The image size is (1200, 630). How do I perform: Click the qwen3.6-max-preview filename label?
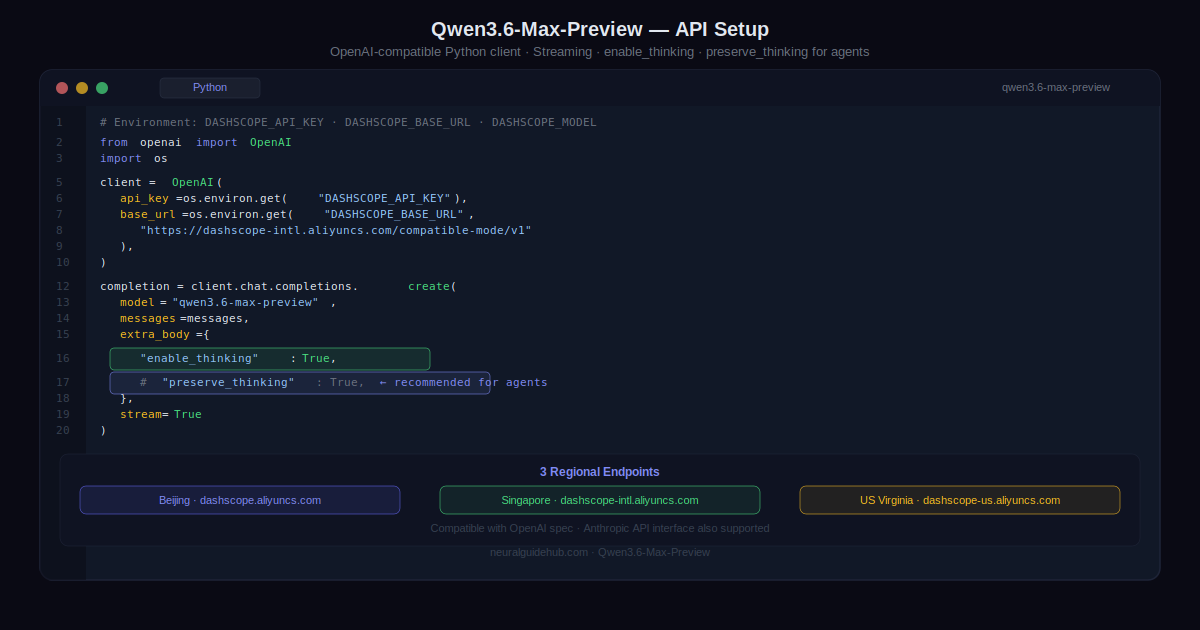coord(1055,88)
